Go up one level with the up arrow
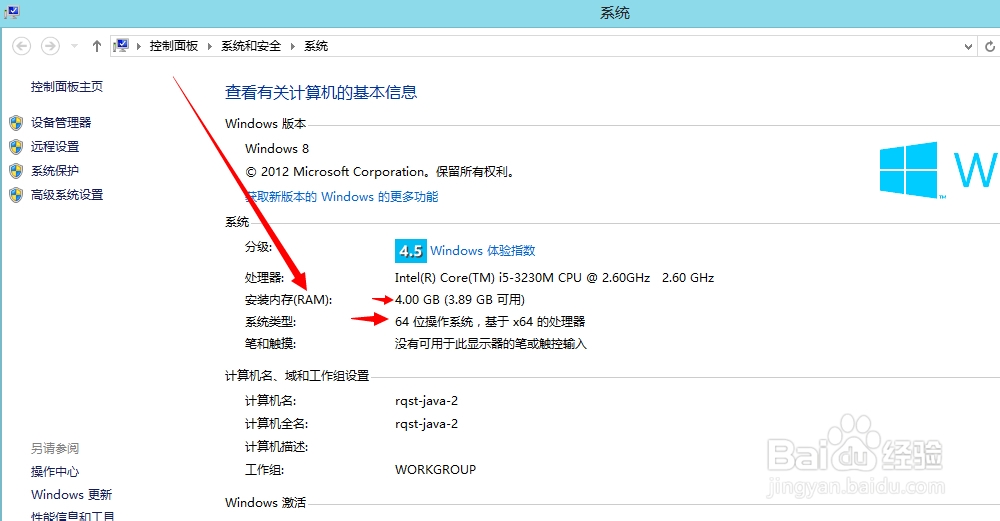This screenshot has height=521, width=1000. 96,46
